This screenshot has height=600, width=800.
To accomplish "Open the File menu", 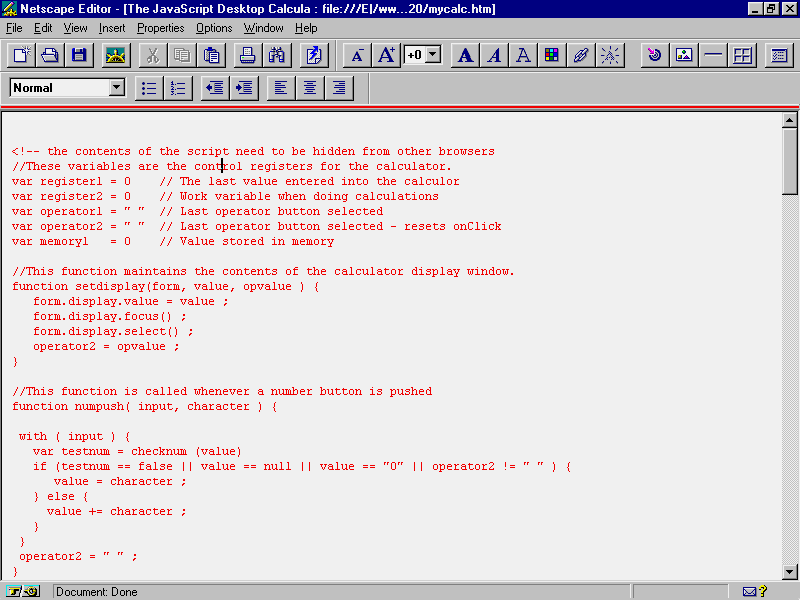I will pos(14,28).
